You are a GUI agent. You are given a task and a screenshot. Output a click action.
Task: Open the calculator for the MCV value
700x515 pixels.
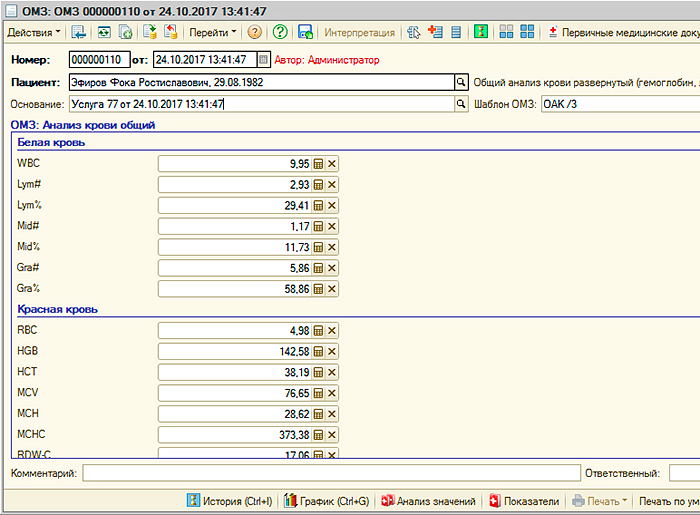click(x=319, y=394)
